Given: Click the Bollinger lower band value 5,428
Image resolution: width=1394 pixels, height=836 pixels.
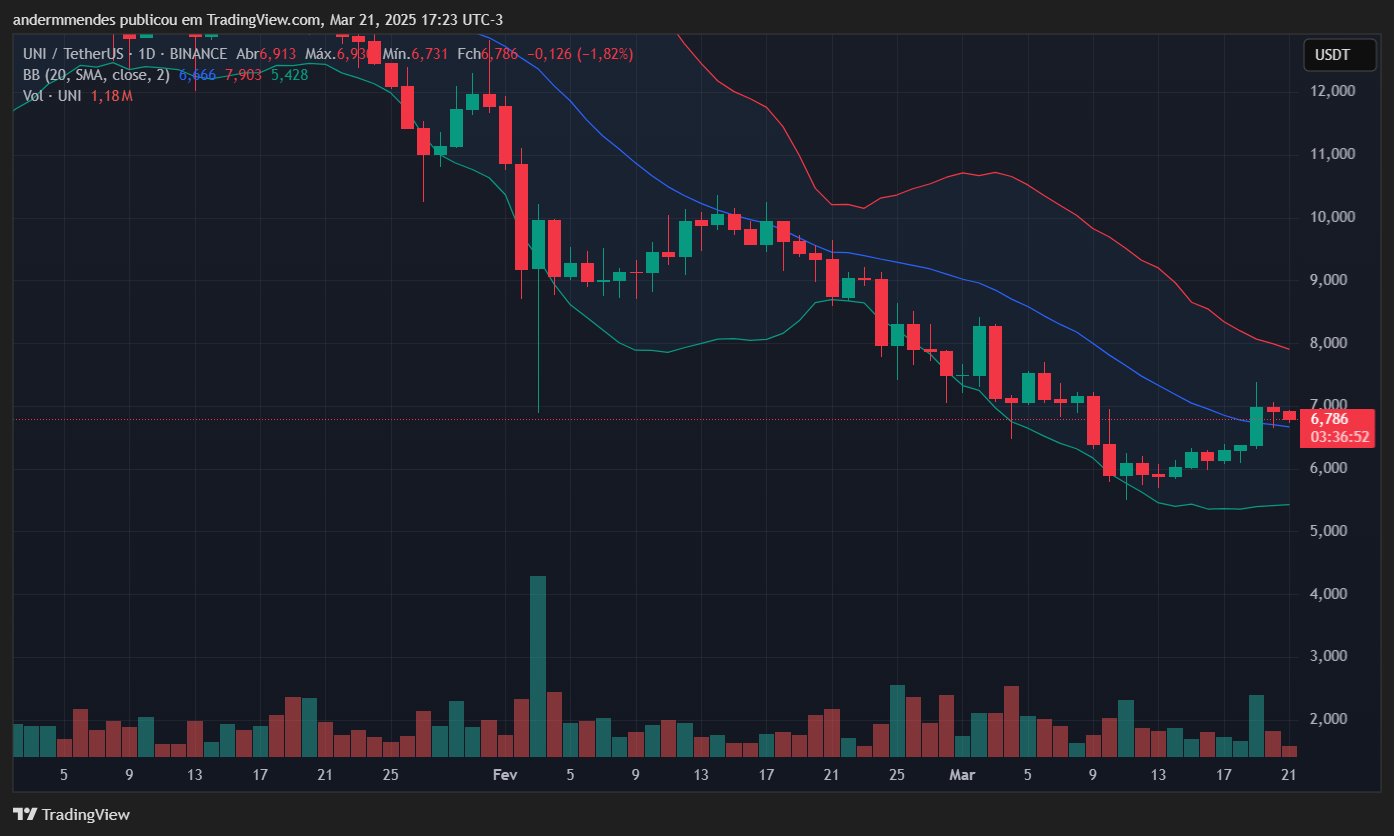Looking at the screenshot, I should click(288, 75).
